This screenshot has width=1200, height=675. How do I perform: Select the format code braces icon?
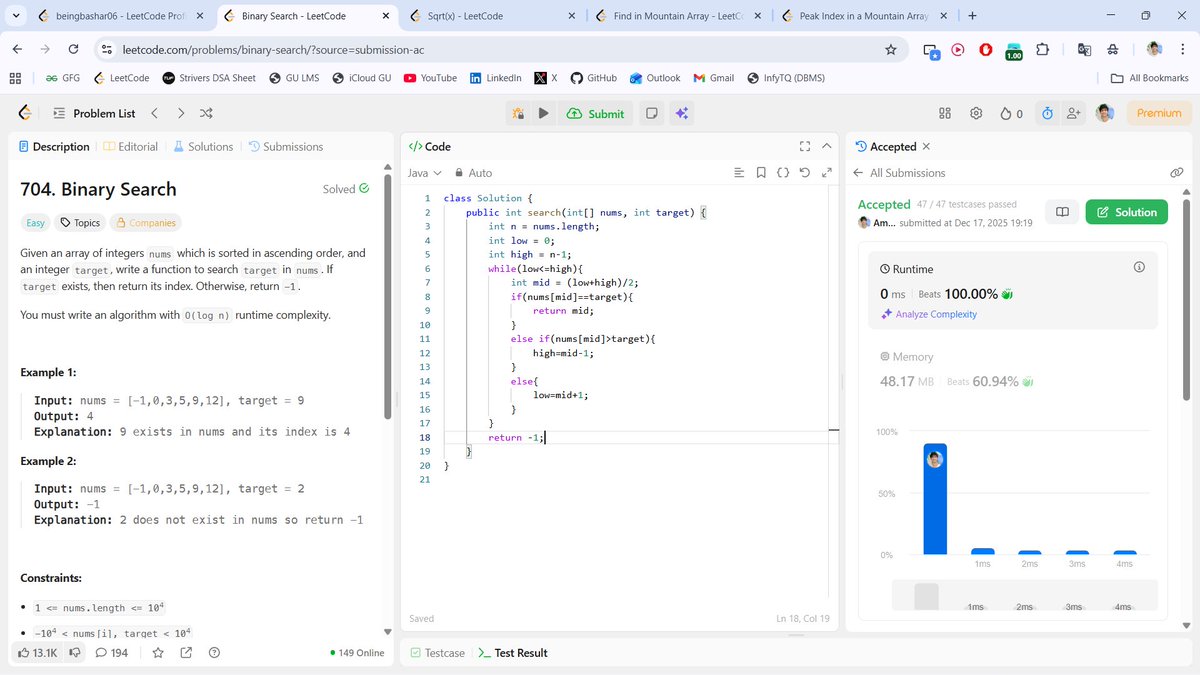coord(783,172)
